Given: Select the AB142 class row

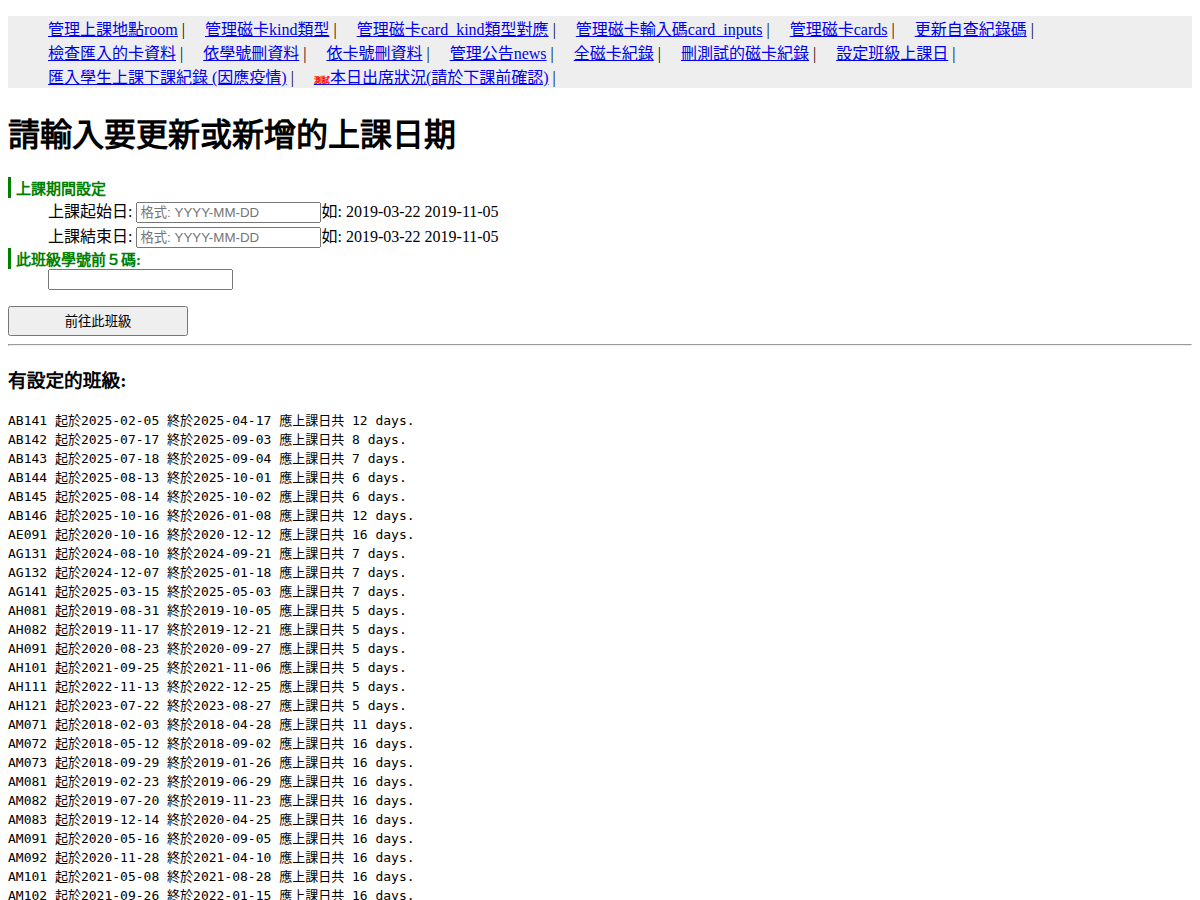Looking at the screenshot, I should click(207, 440).
